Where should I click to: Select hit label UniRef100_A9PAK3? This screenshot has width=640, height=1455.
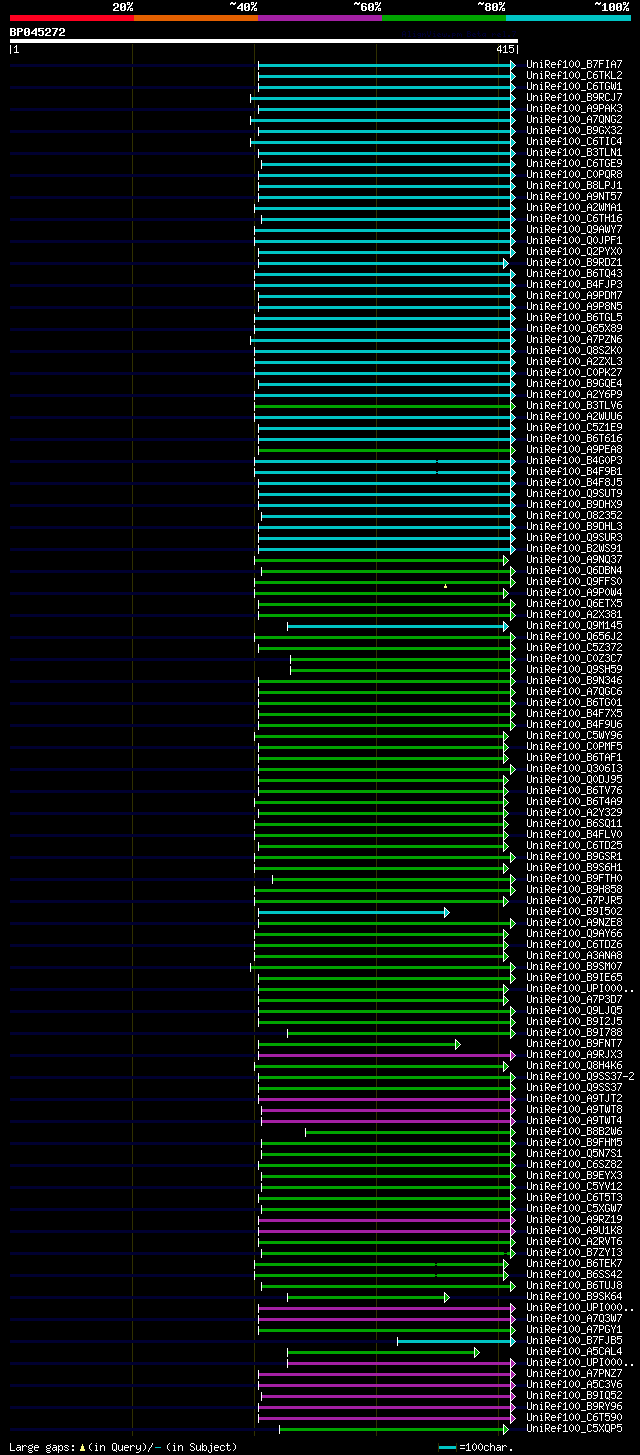click(x=573, y=108)
